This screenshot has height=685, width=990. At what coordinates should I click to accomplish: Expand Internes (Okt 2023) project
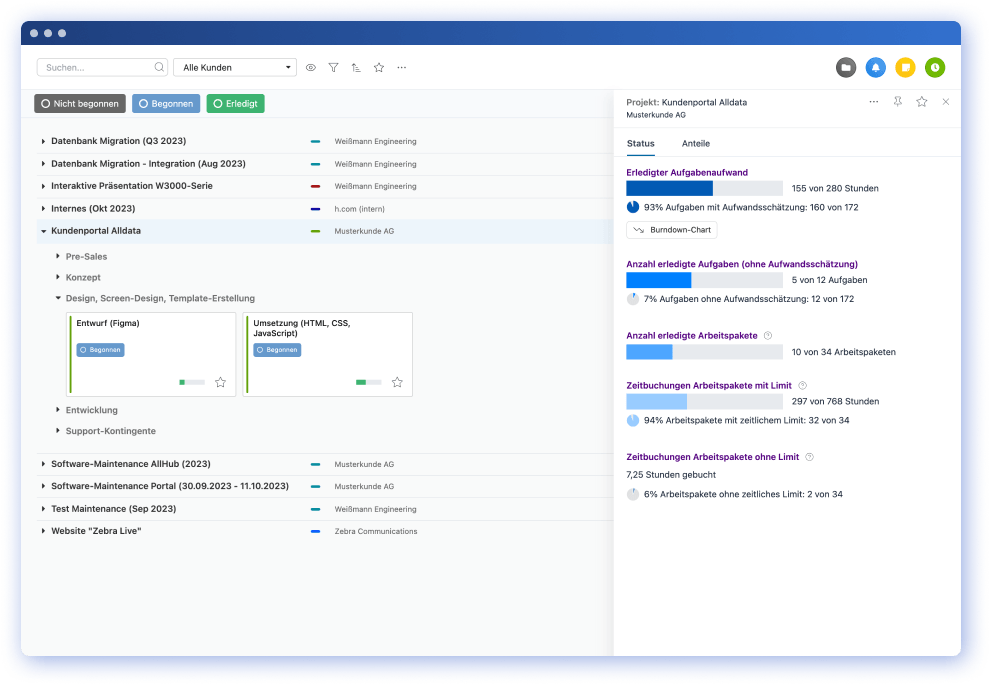[x=43, y=208]
